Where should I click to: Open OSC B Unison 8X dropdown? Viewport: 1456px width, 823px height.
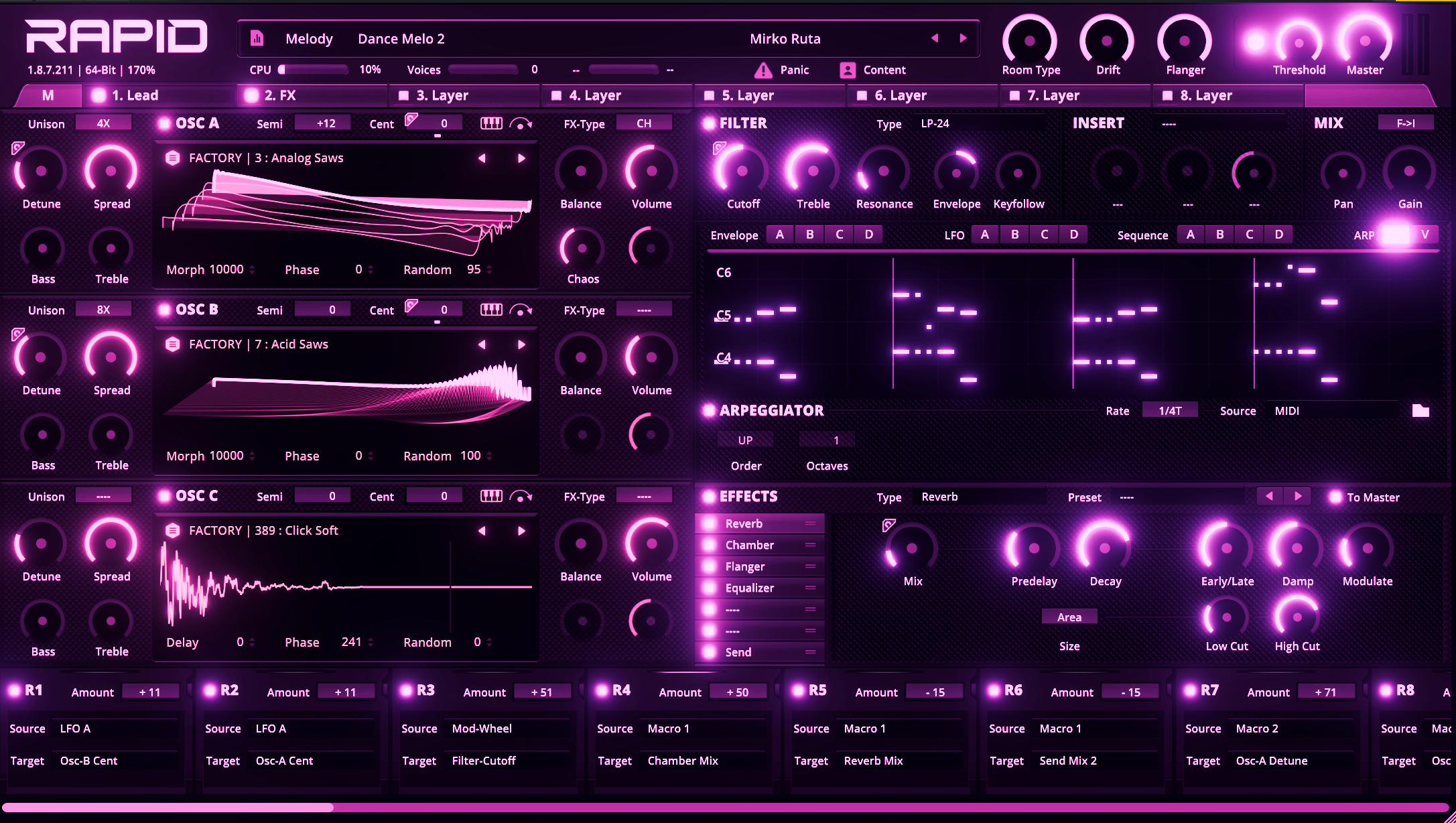point(103,310)
